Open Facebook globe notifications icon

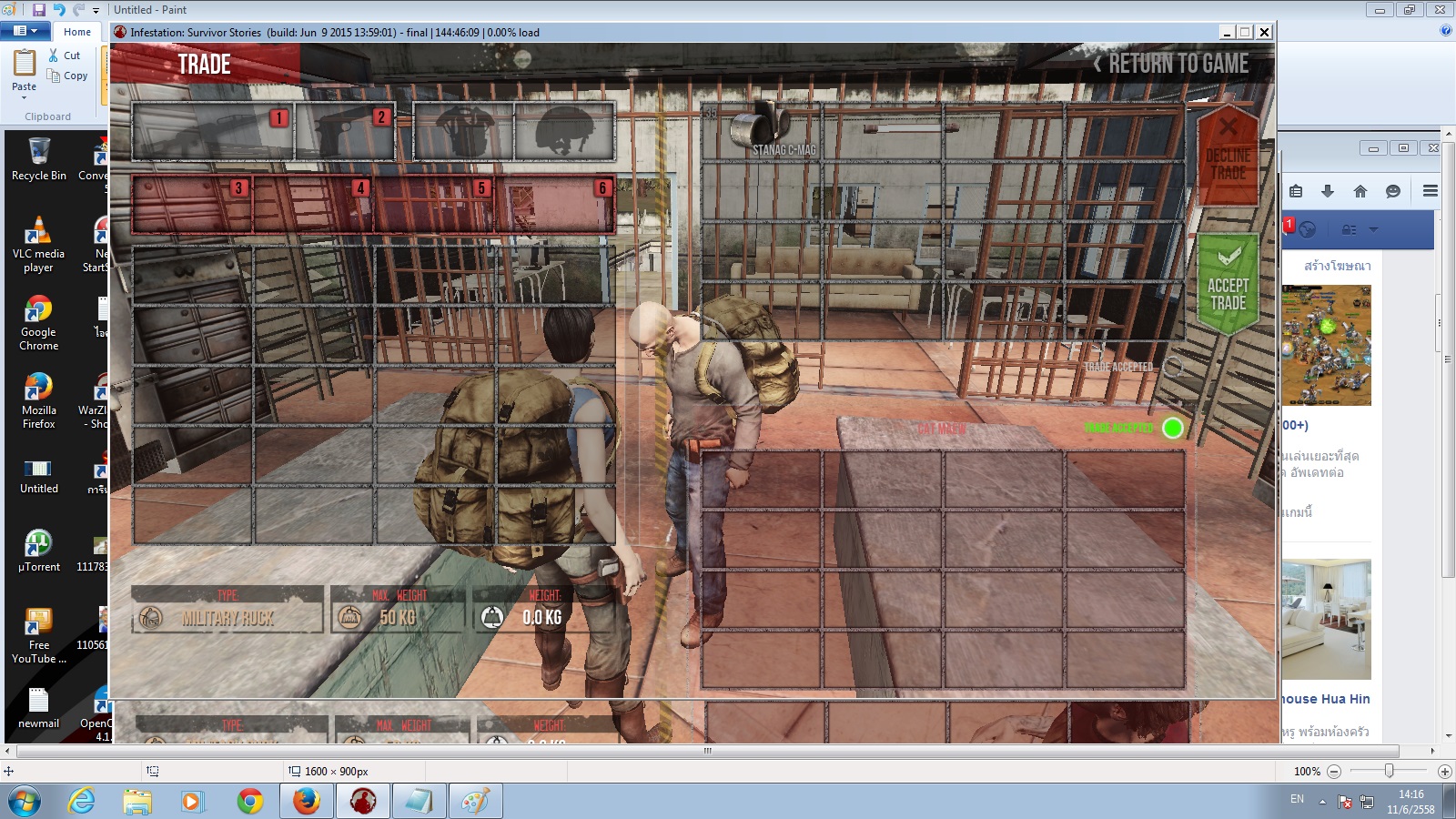click(1308, 229)
